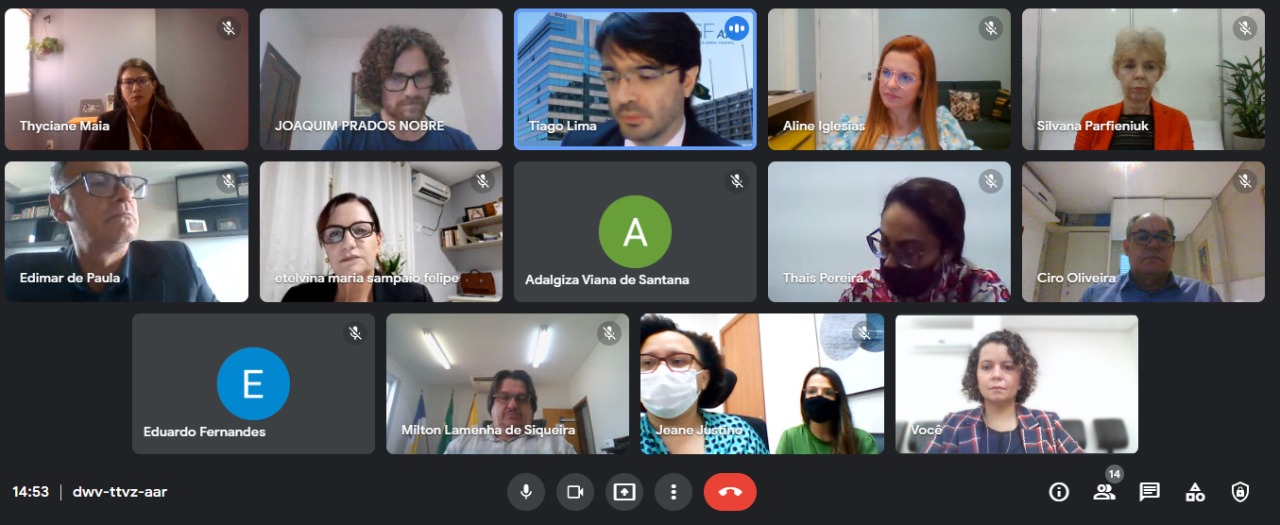Click participant count badge 14

tap(1114, 474)
